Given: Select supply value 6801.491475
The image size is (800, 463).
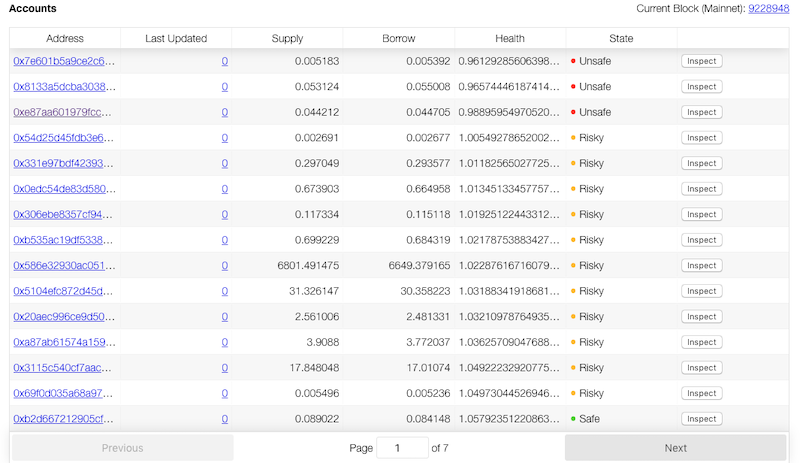Looking at the screenshot, I should (308, 265).
